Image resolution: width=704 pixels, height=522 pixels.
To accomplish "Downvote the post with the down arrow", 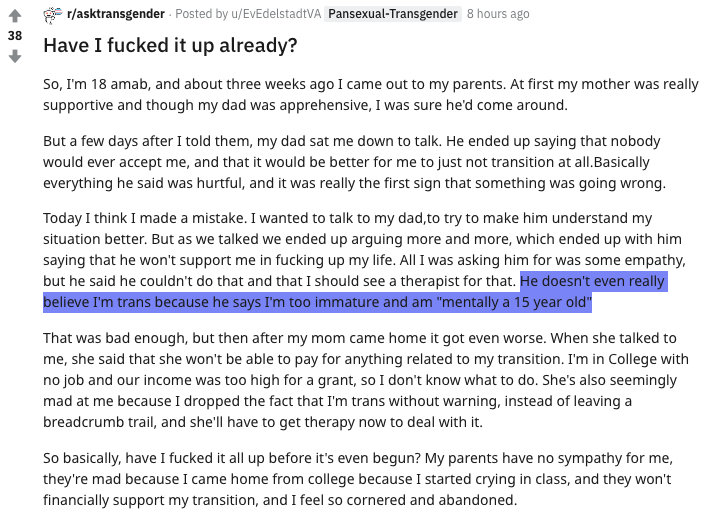I will click(x=15, y=56).
